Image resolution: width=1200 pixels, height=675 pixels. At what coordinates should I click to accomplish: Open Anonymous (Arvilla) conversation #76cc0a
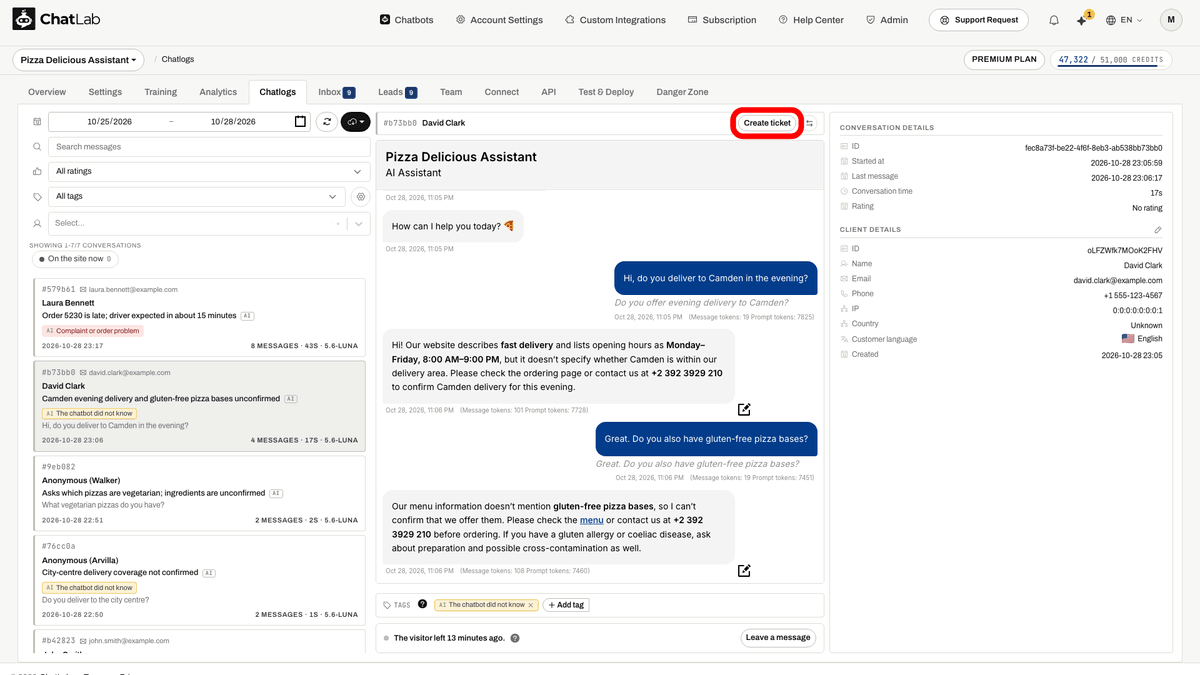pos(199,580)
